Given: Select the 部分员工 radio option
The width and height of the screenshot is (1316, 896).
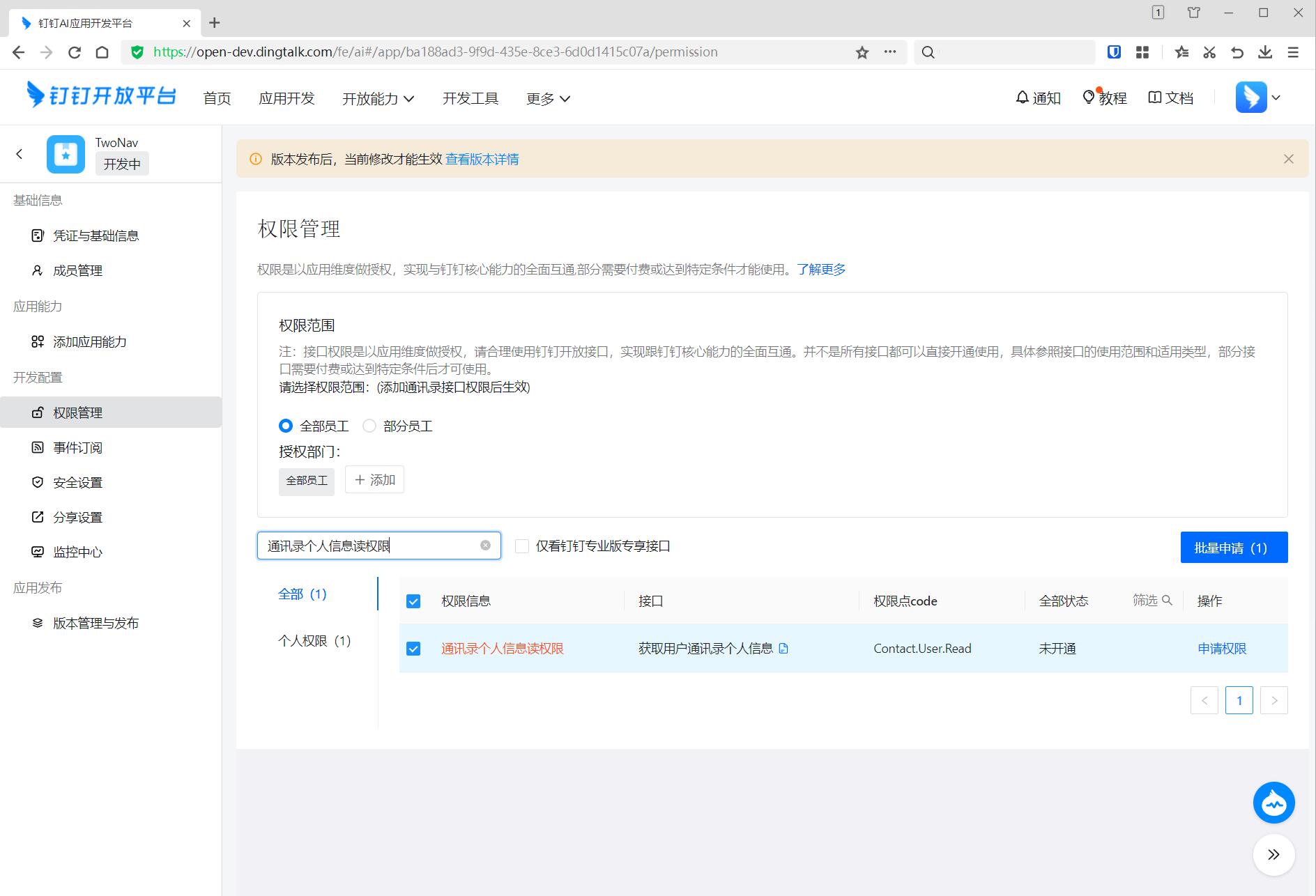Looking at the screenshot, I should [369, 426].
